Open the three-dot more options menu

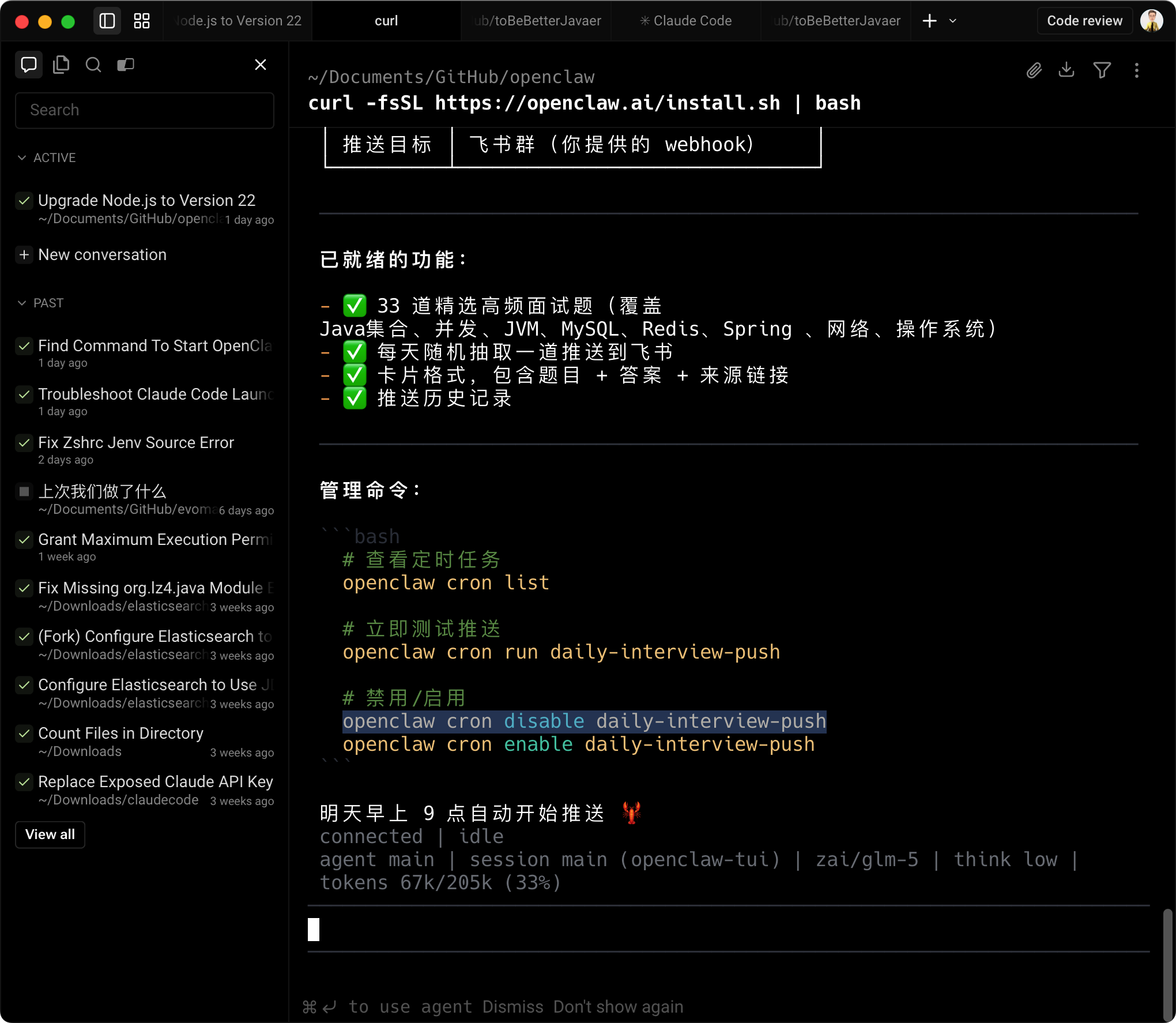pos(1136,70)
